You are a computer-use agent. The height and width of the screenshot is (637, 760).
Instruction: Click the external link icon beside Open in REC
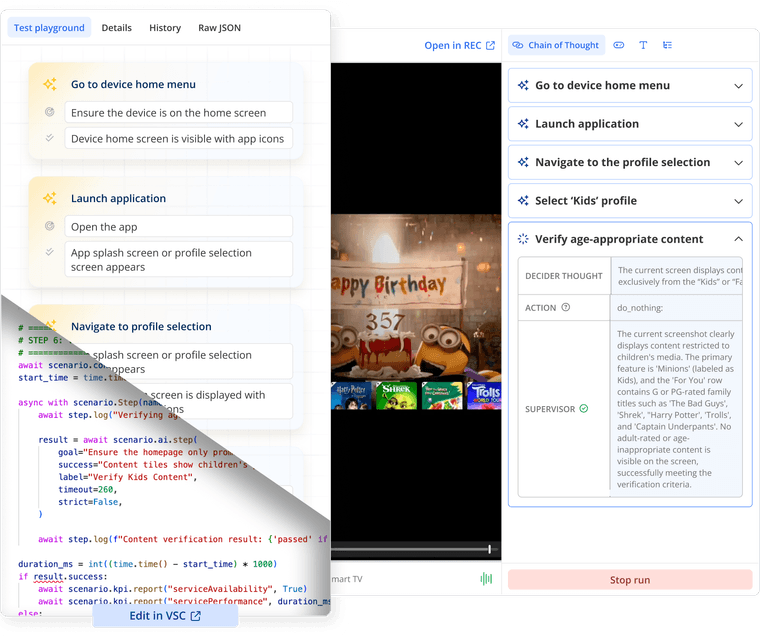(x=491, y=46)
